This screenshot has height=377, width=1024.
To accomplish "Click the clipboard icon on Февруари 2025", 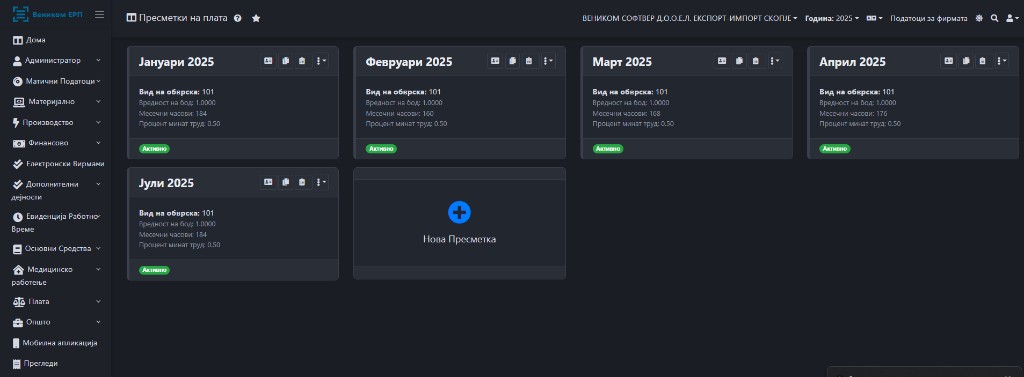I will coord(528,61).
